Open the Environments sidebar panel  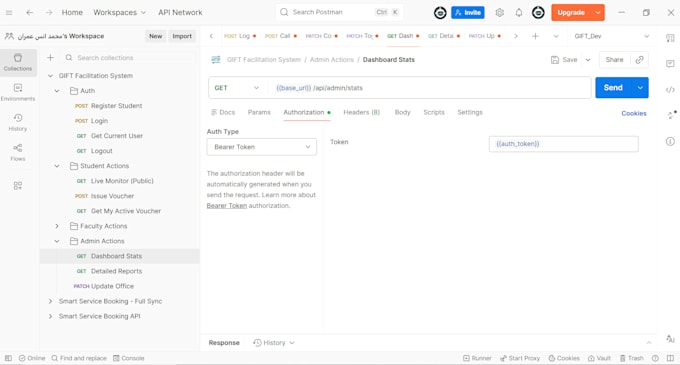[18, 92]
